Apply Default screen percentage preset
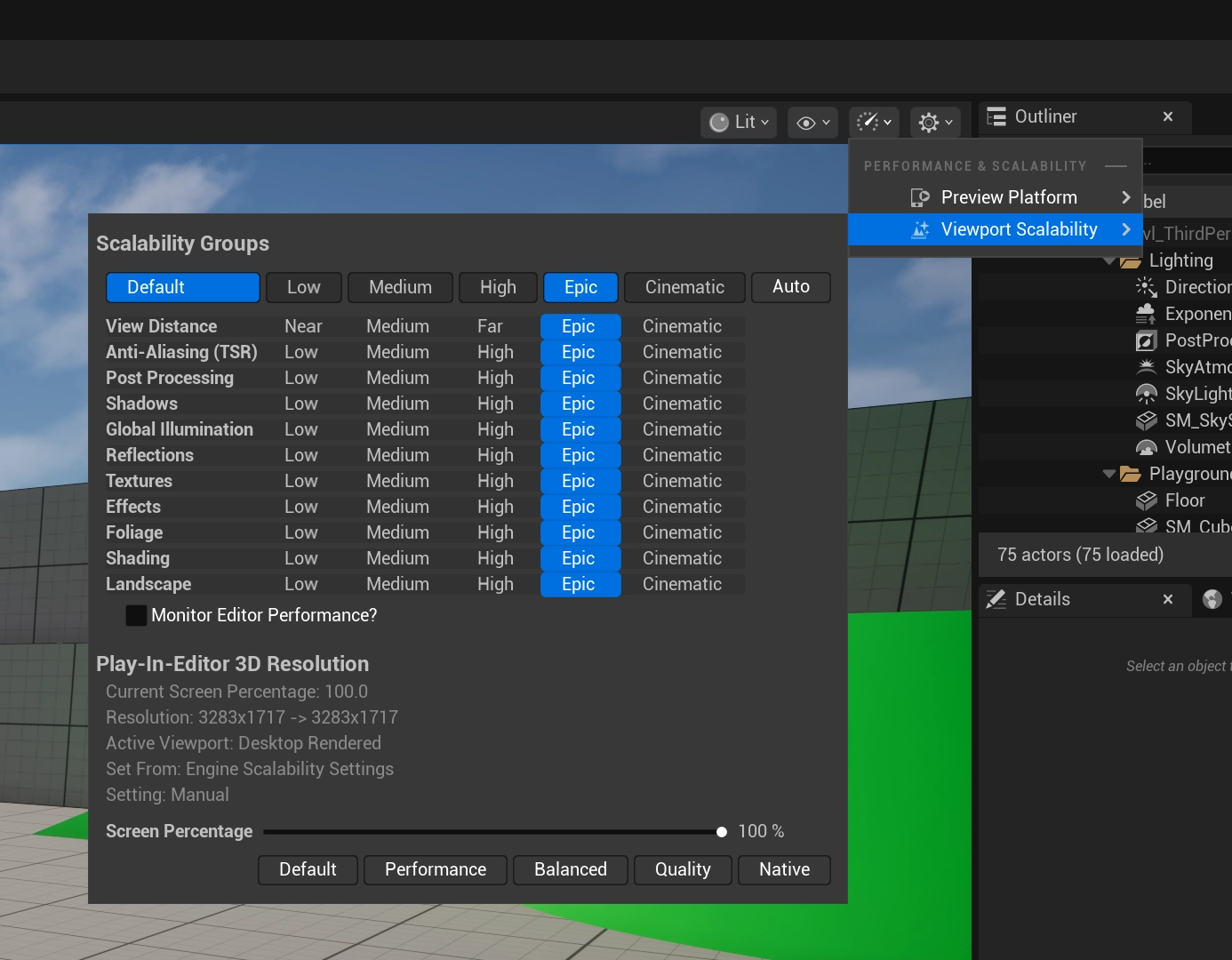Viewport: 1232px width, 960px height. click(x=308, y=870)
